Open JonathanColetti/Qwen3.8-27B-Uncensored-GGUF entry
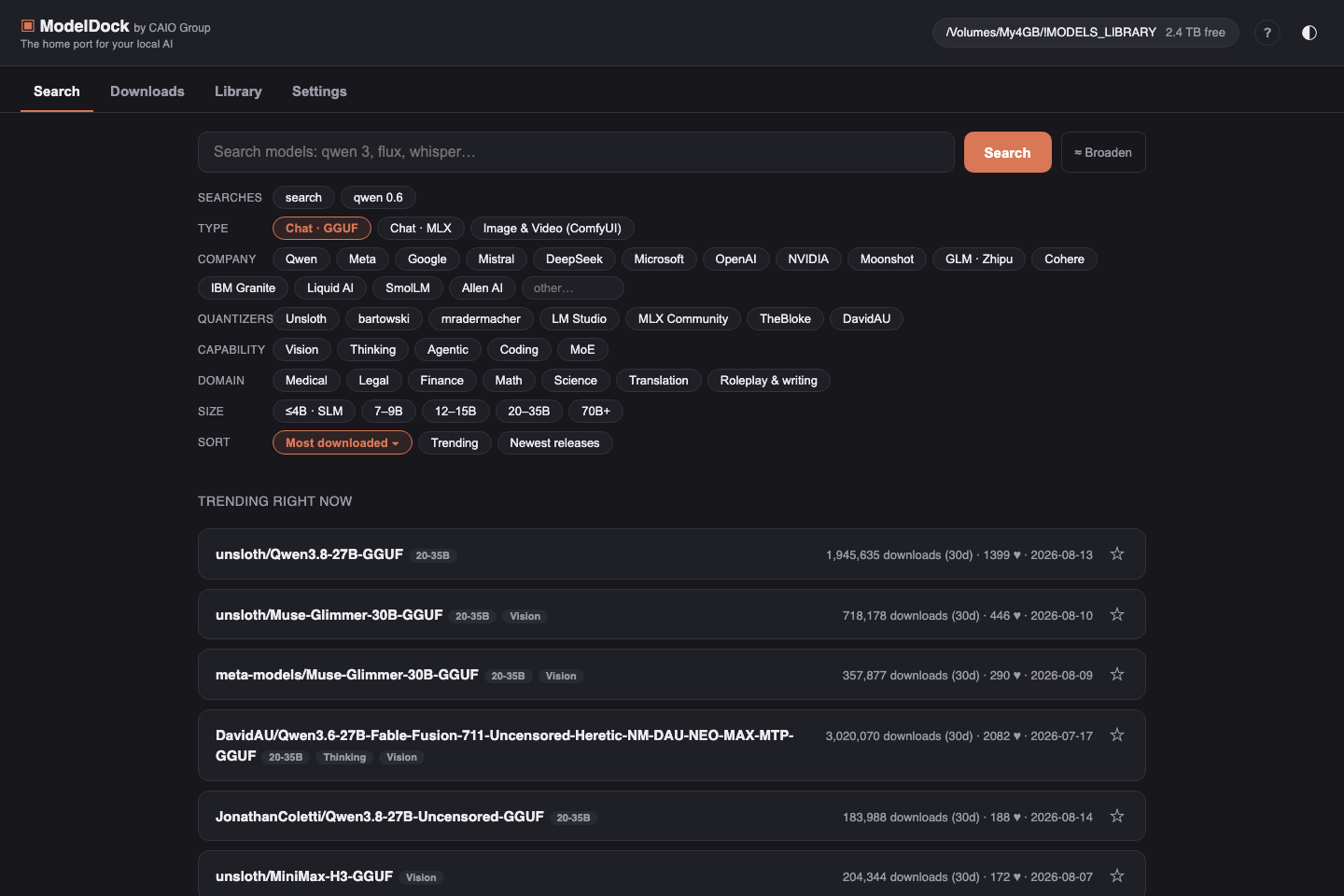Screen dimensions: 1344x896 click(671, 817)
